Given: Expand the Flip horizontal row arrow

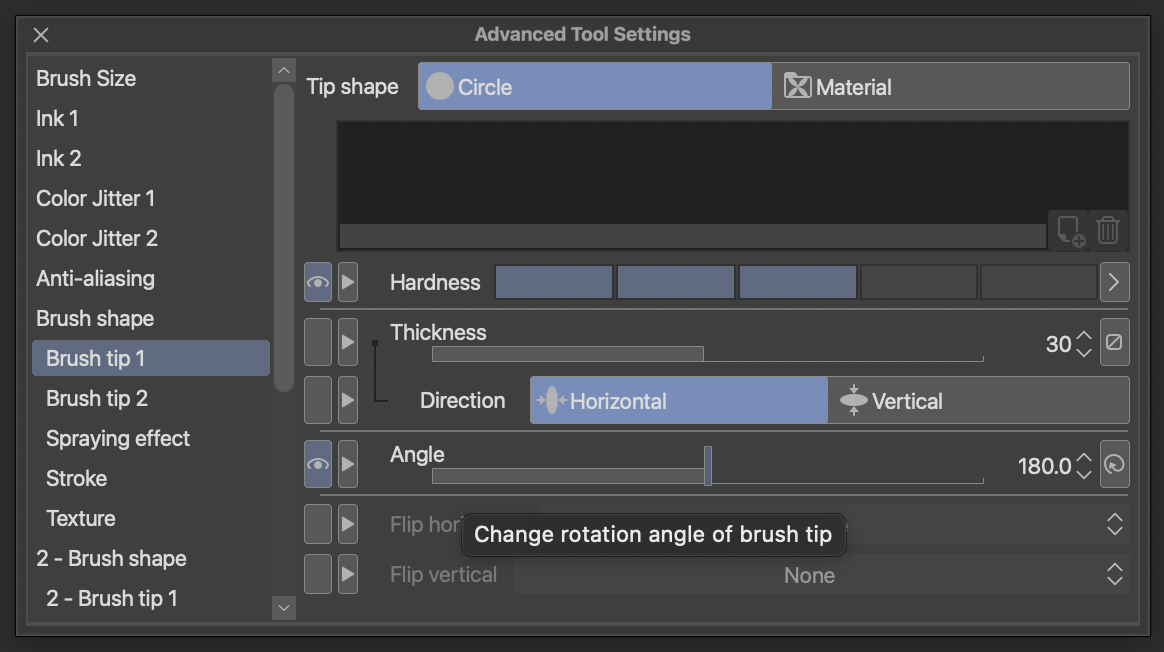Looking at the screenshot, I should (348, 524).
